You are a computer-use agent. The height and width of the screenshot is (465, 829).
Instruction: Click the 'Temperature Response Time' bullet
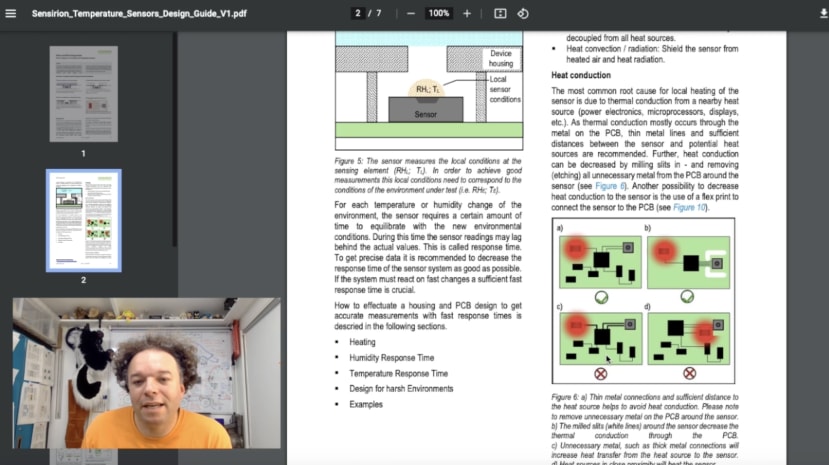(398, 373)
